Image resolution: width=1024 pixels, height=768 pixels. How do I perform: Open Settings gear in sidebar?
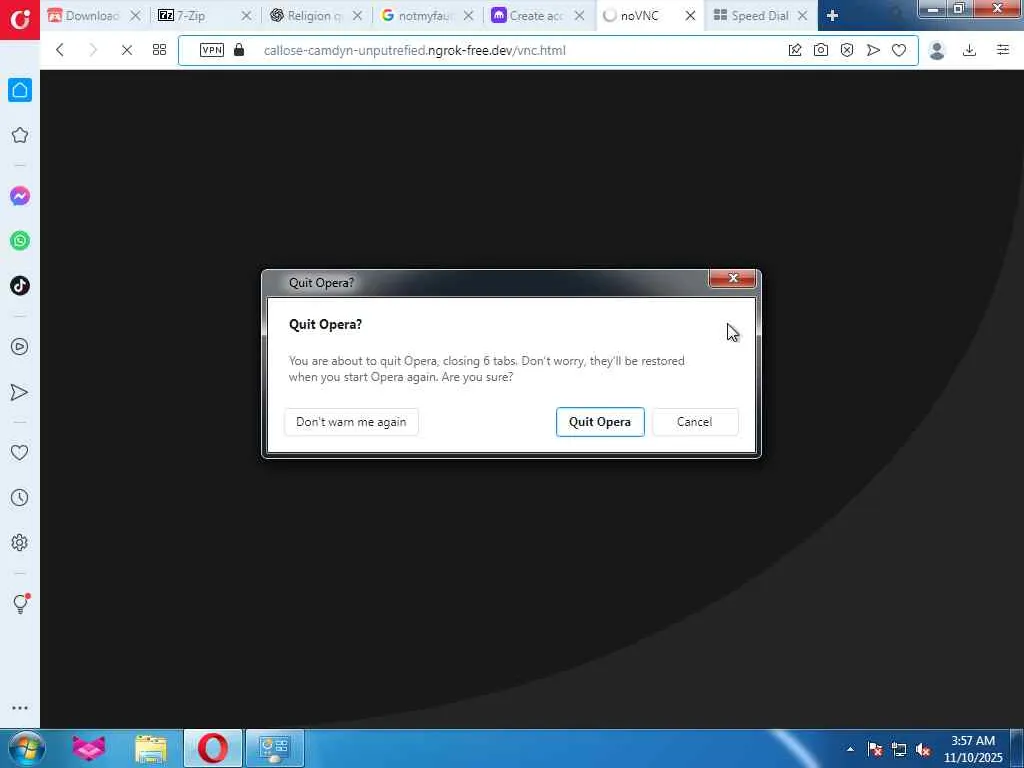point(20,542)
